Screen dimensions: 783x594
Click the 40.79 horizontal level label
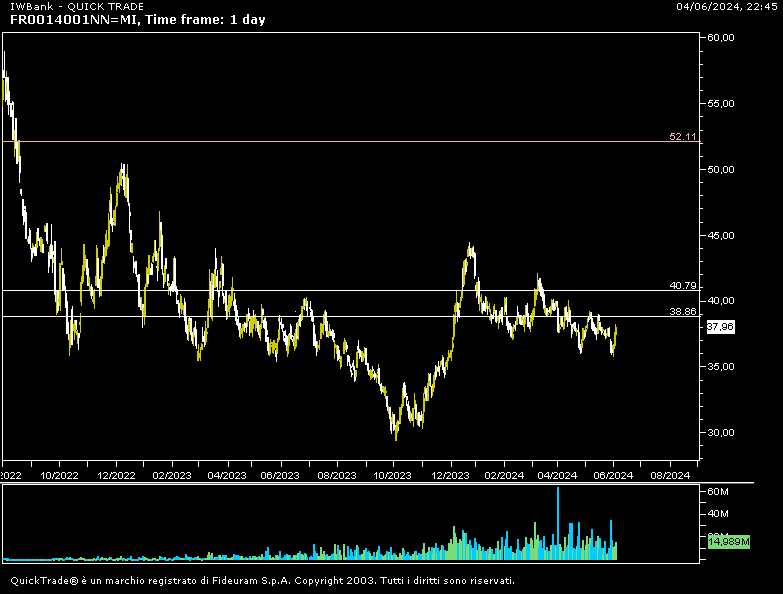click(x=683, y=285)
